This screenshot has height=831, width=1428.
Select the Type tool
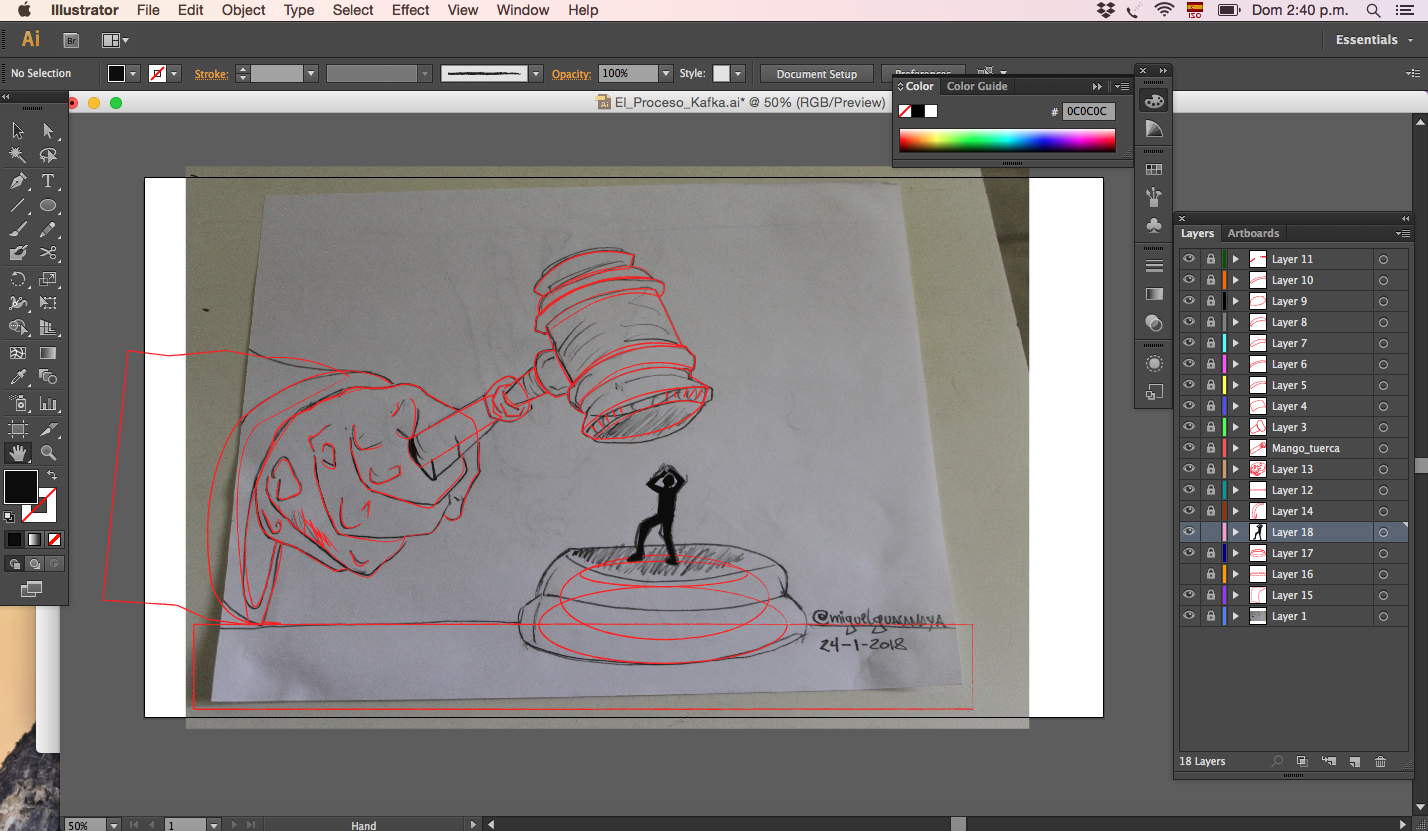48,181
